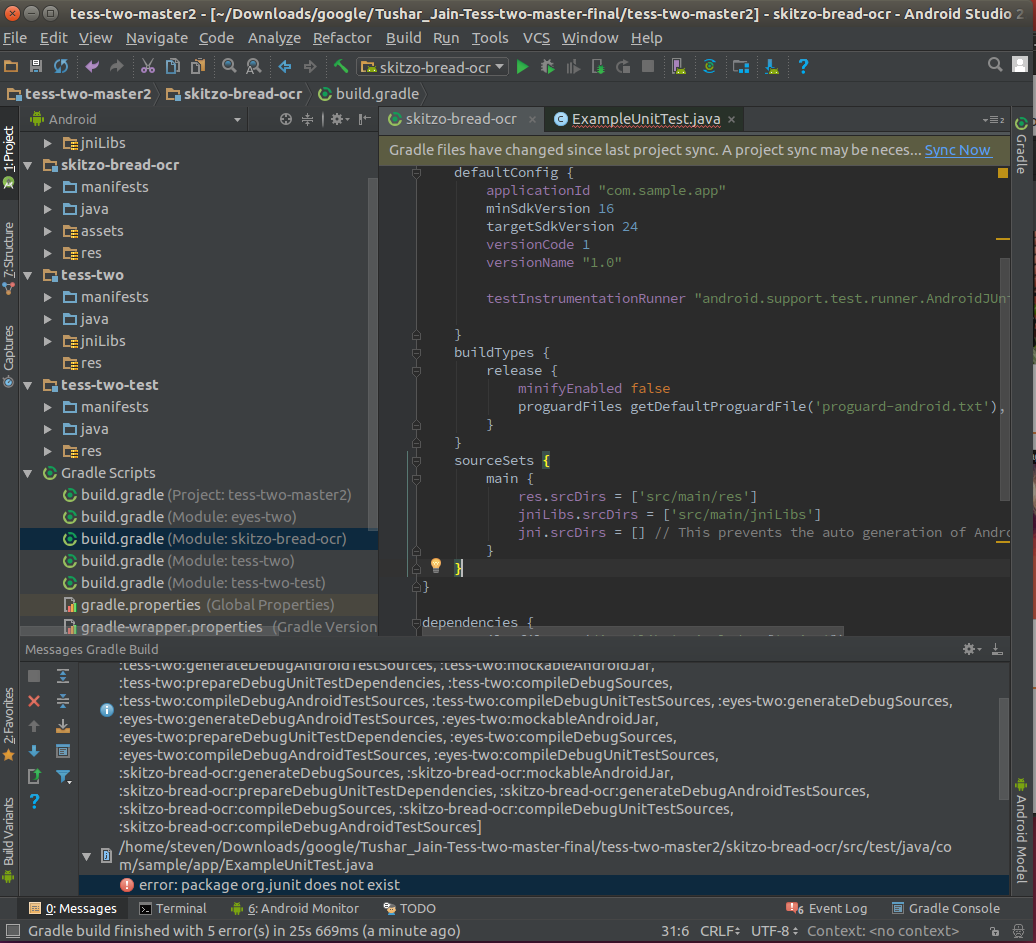Click the Sync Now link
This screenshot has height=943, width=1036.
point(957,150)
